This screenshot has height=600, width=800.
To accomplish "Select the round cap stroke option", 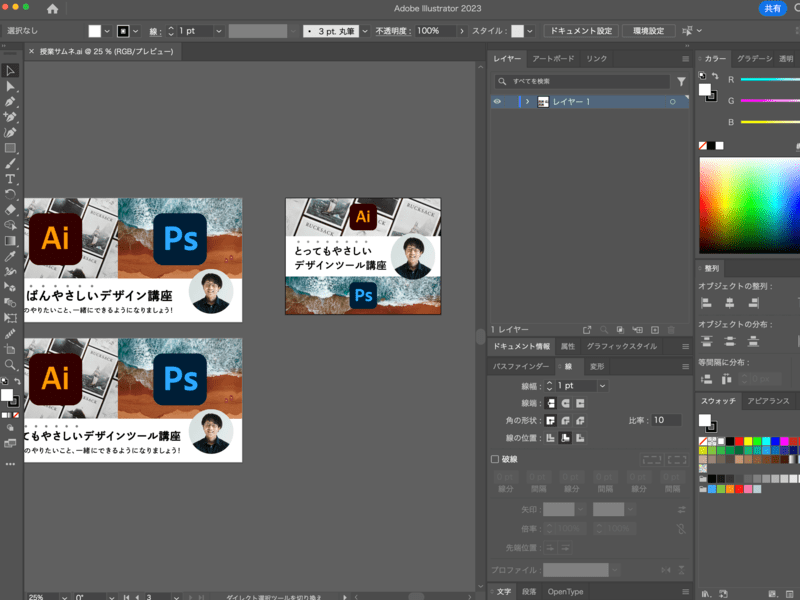I will (565, 403).
